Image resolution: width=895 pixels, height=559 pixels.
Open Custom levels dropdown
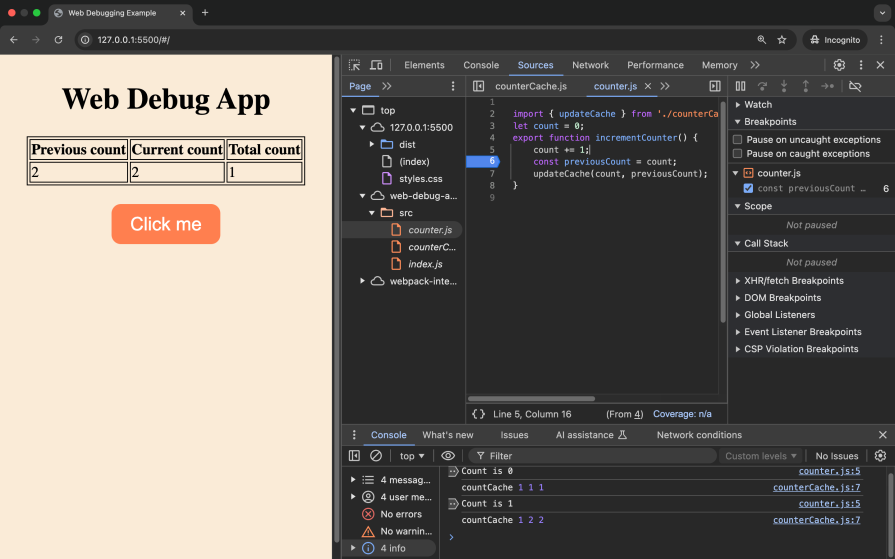pyautogui.click(x=760, y=456)
